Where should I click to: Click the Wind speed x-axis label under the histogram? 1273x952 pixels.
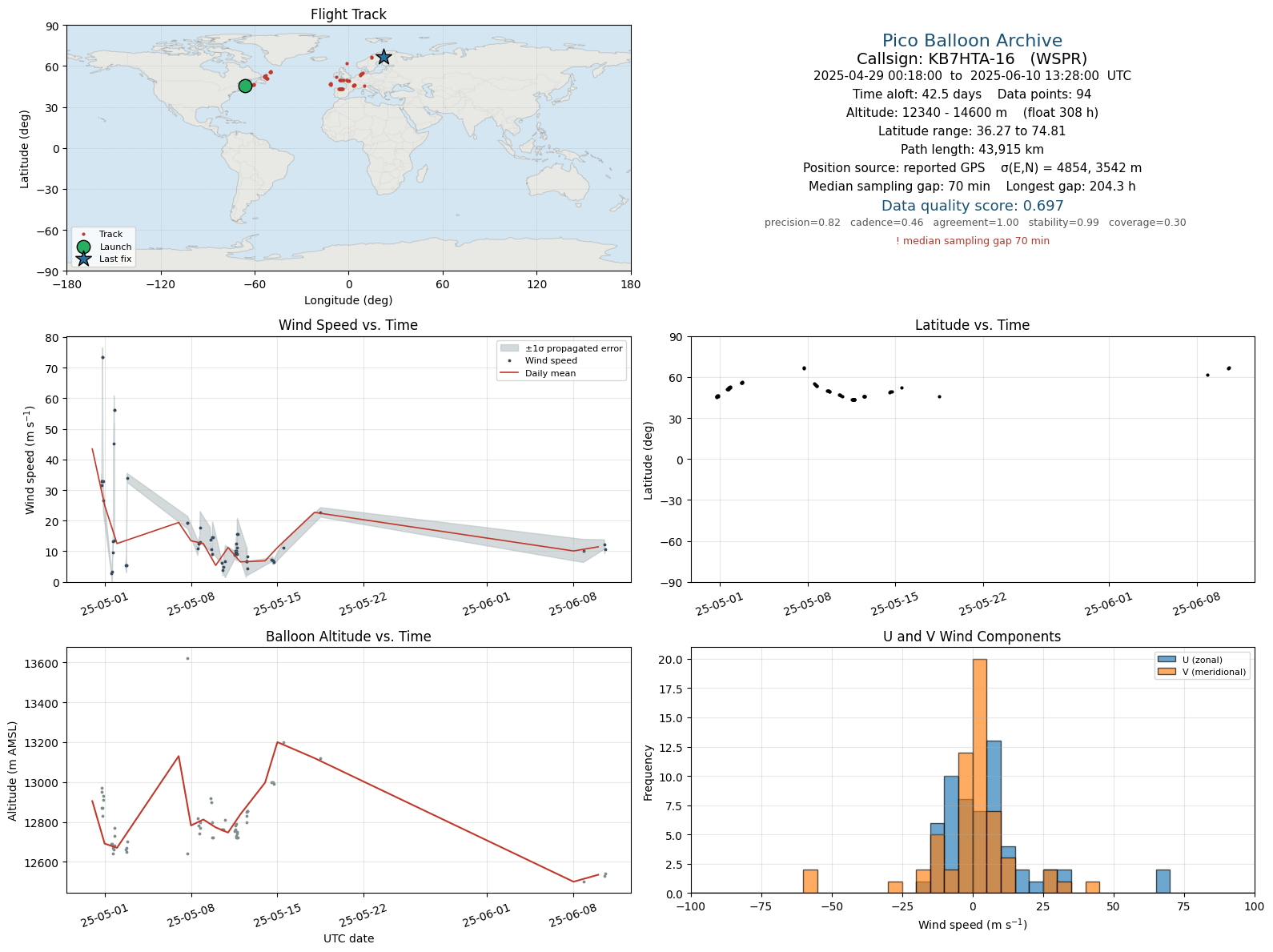click(972, 925)
